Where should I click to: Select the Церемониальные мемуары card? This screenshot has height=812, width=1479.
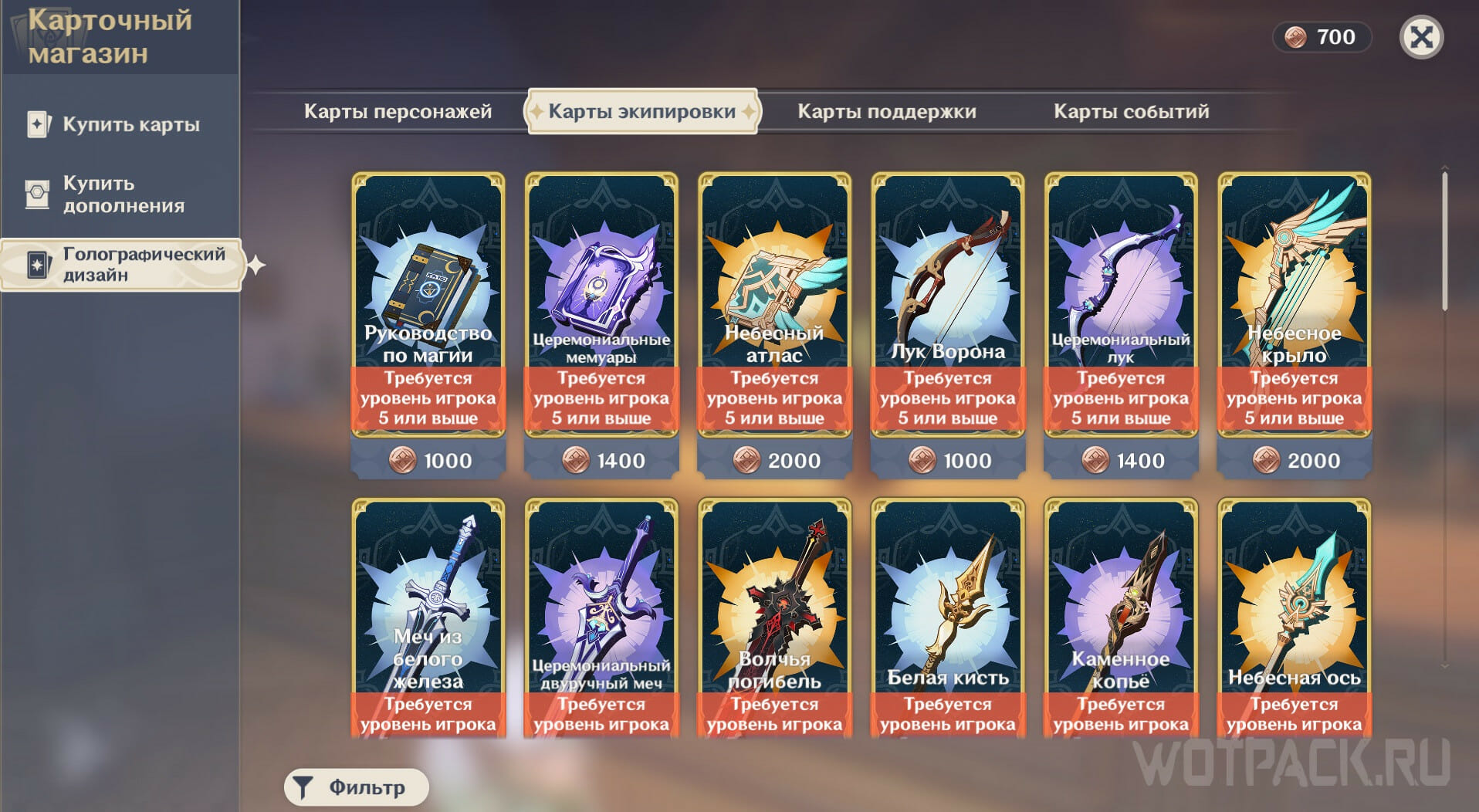(601, 306)
